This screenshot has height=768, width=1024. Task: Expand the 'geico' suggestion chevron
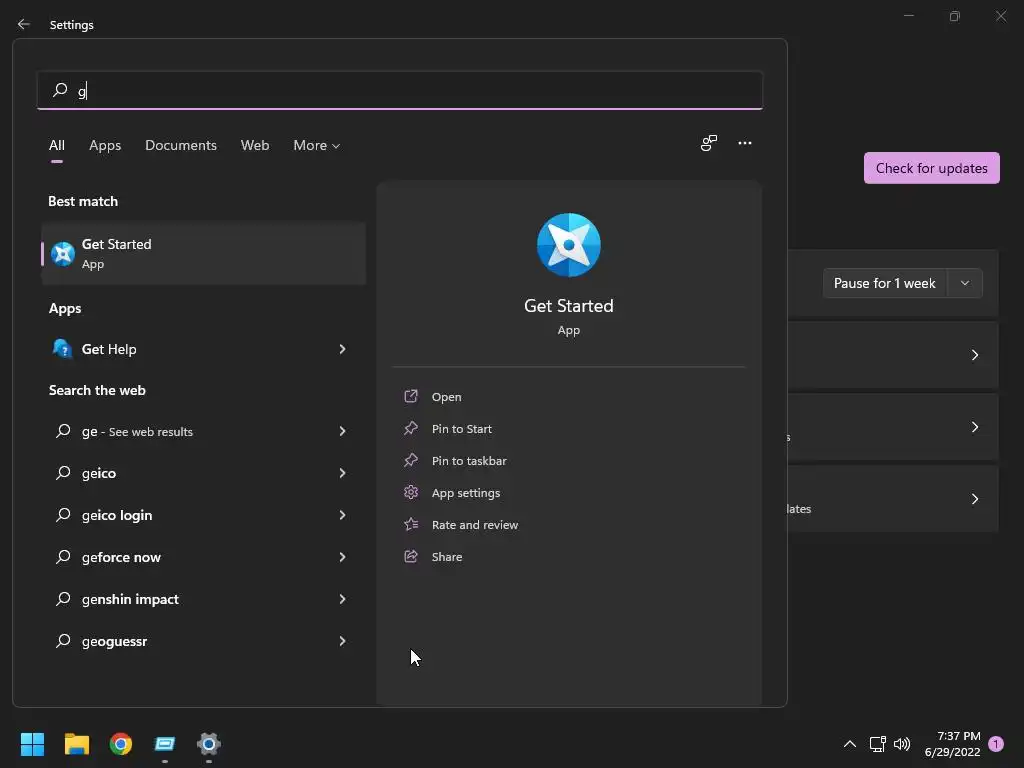(342, 473)
